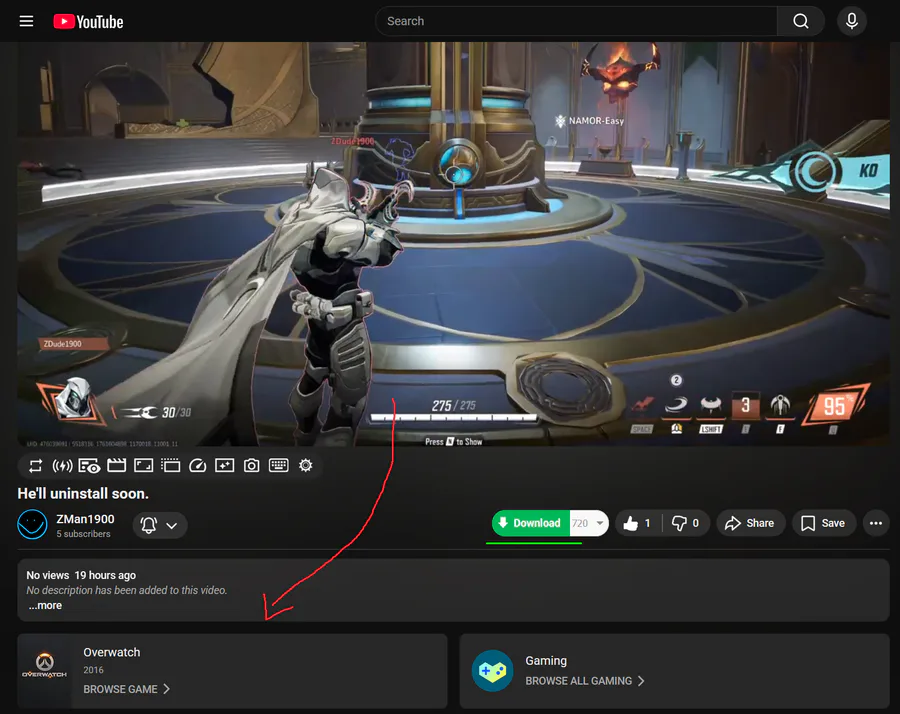
Task: Click the "No views 19 hours ago" text
Action: [81, 575]
